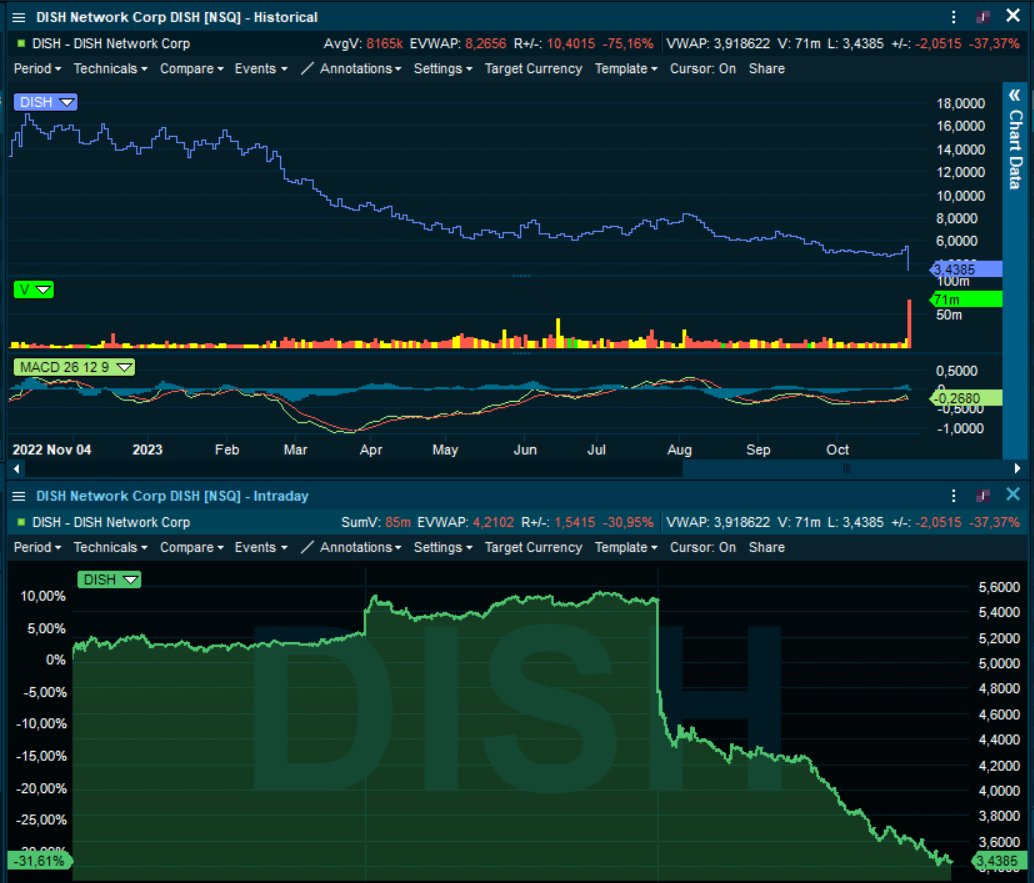Click green DISH legend square in Intraday panel

(21, 522)
